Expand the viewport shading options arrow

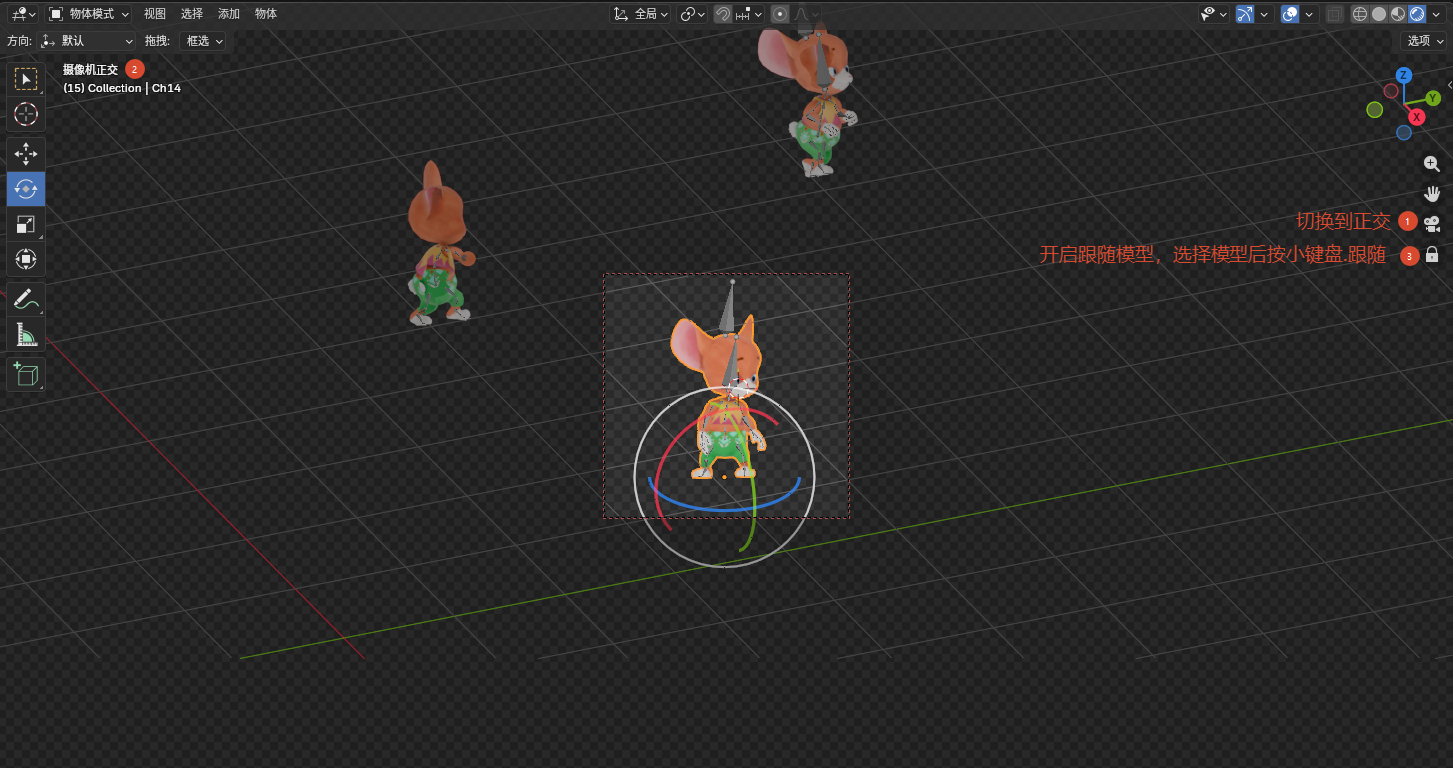click(x=1437, y=14)
